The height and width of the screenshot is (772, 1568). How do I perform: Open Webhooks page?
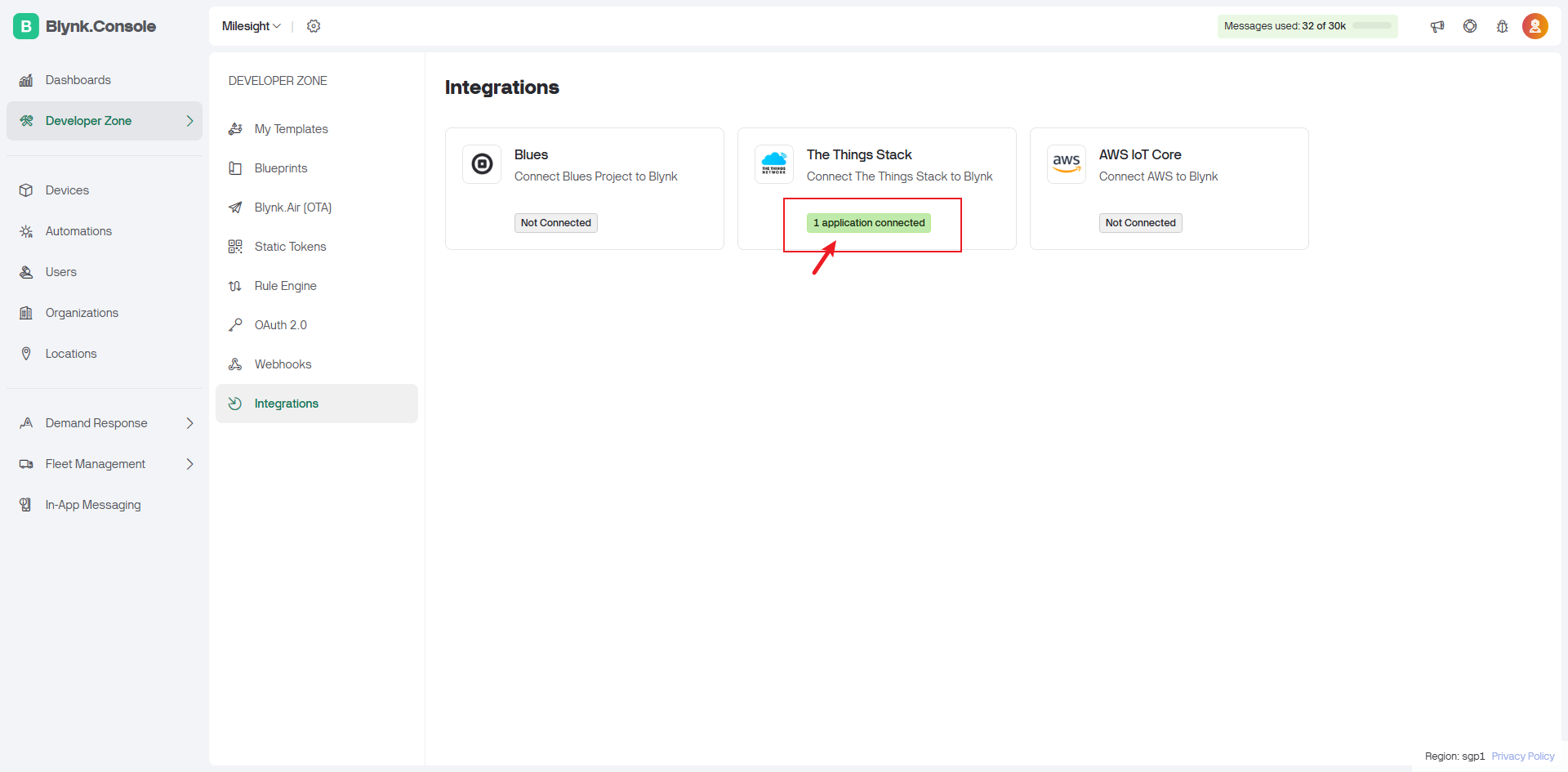pos(317,364)
